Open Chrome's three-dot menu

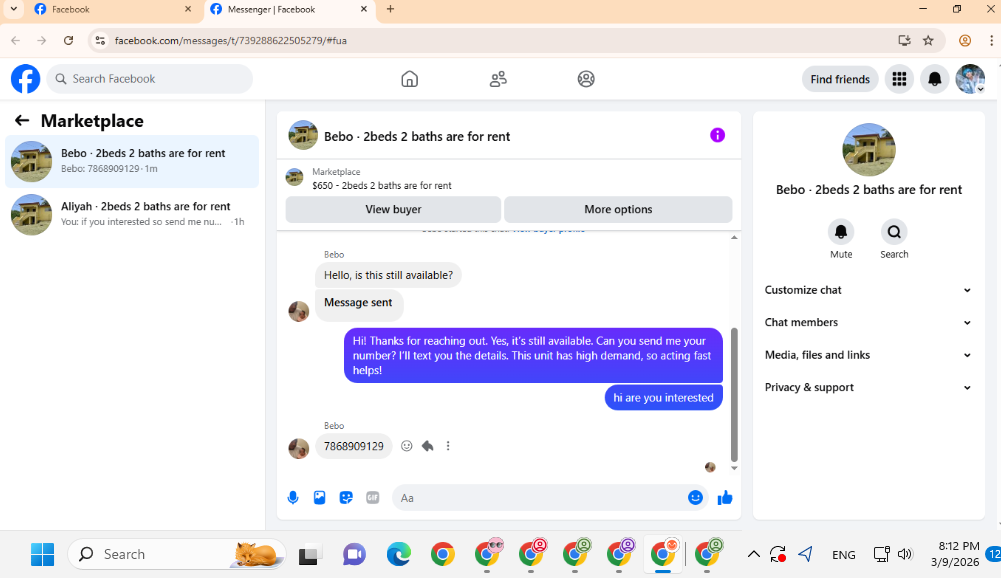(x=991, y=40)
